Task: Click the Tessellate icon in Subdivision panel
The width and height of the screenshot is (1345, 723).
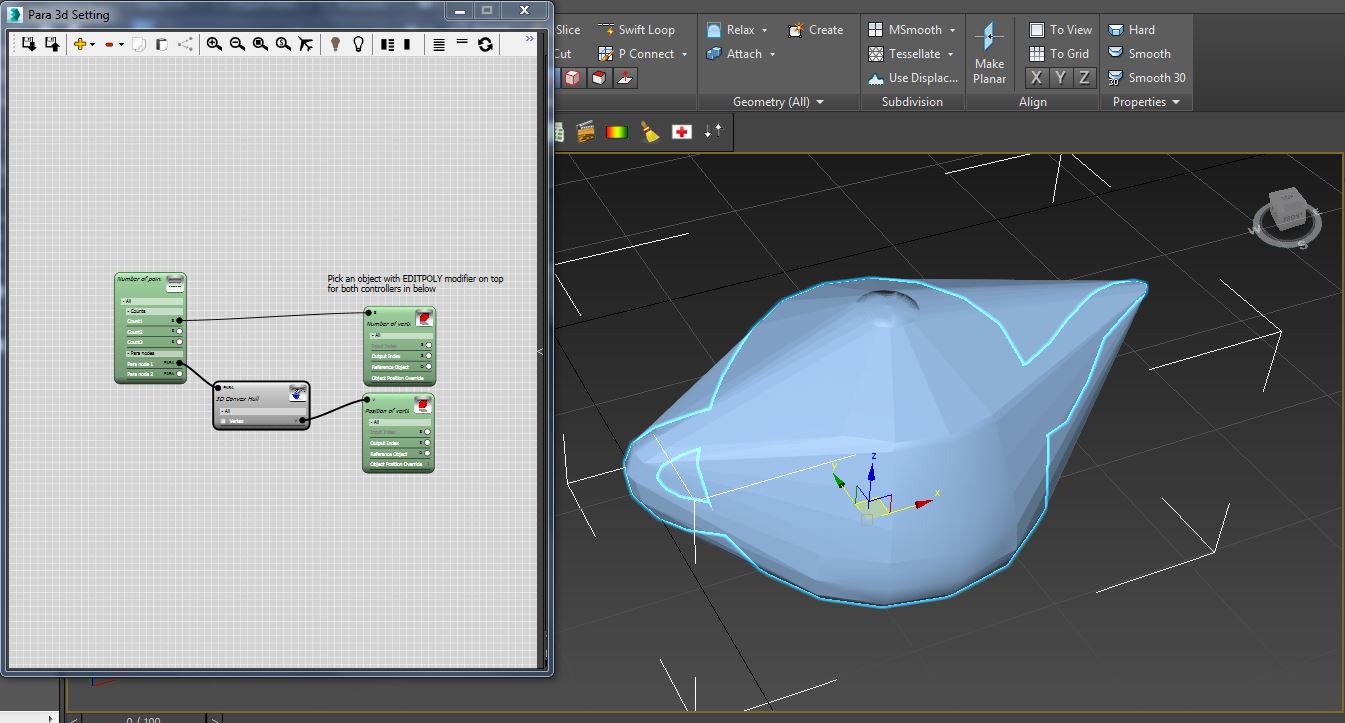Action: click(x=877, y=54)
